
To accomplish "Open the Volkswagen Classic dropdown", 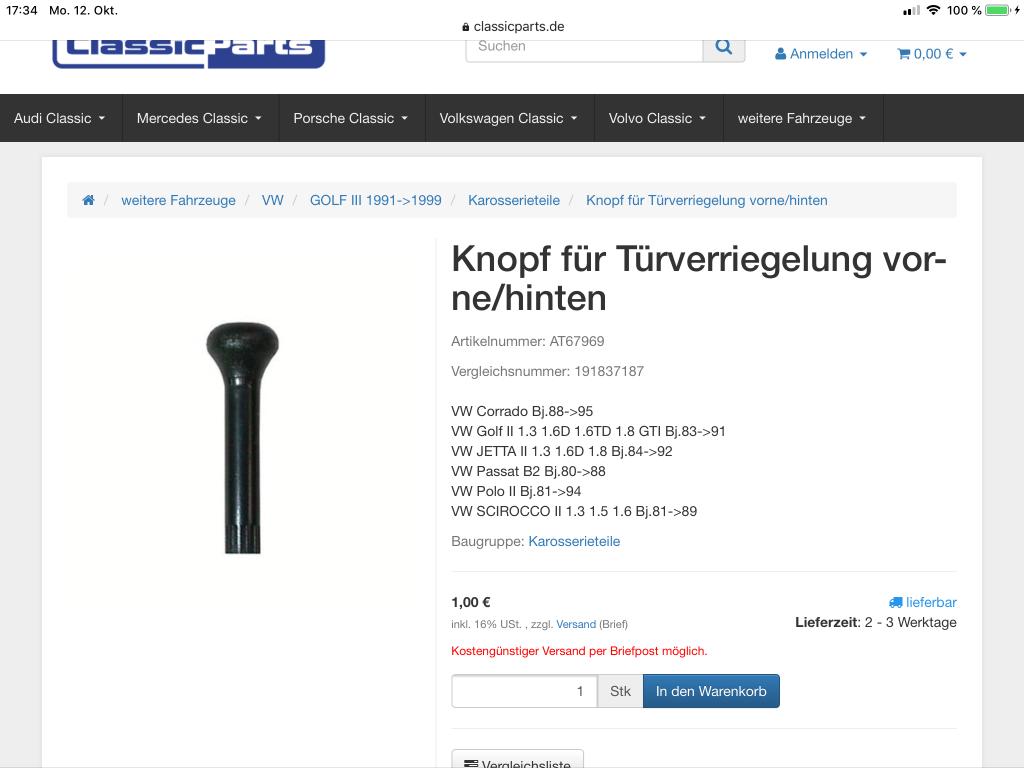I will pos(509,118).
